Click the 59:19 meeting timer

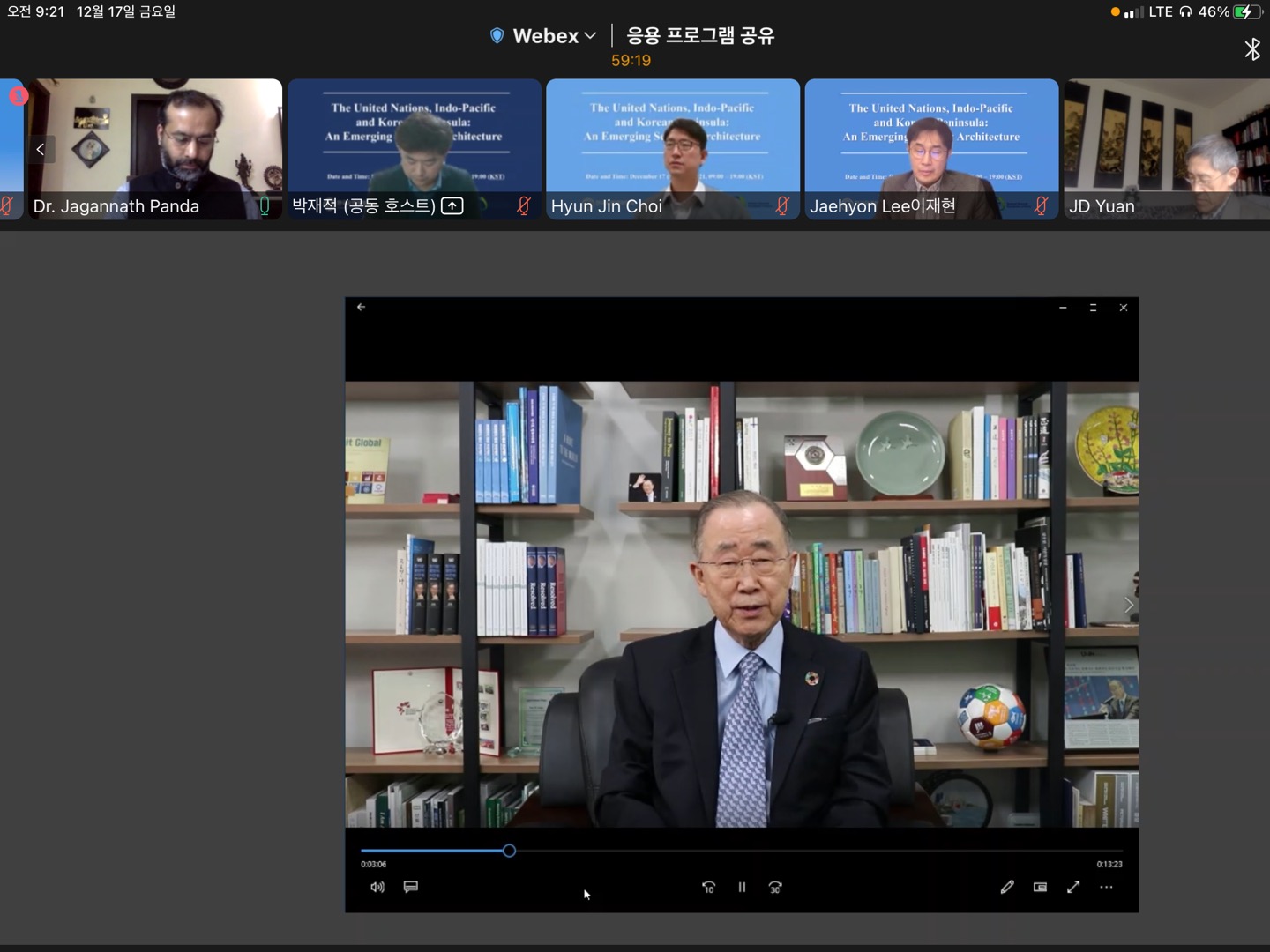(630, 60)
